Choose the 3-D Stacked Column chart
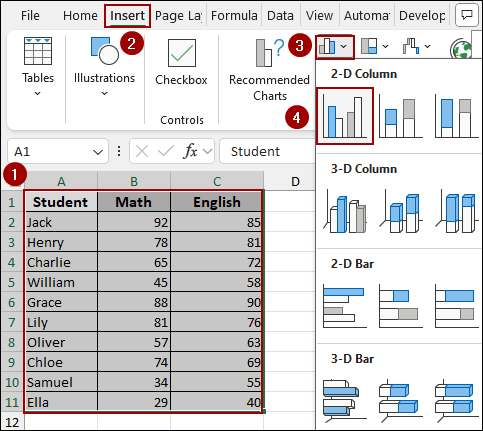483x431 pixels. coord(400,211)
